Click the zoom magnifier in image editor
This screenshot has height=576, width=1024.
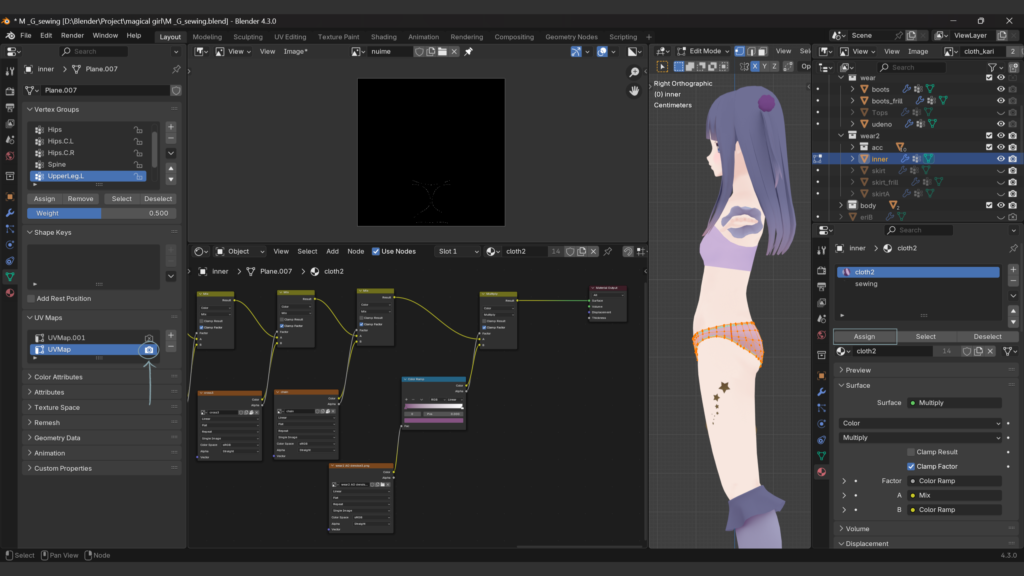click(634, 73)
